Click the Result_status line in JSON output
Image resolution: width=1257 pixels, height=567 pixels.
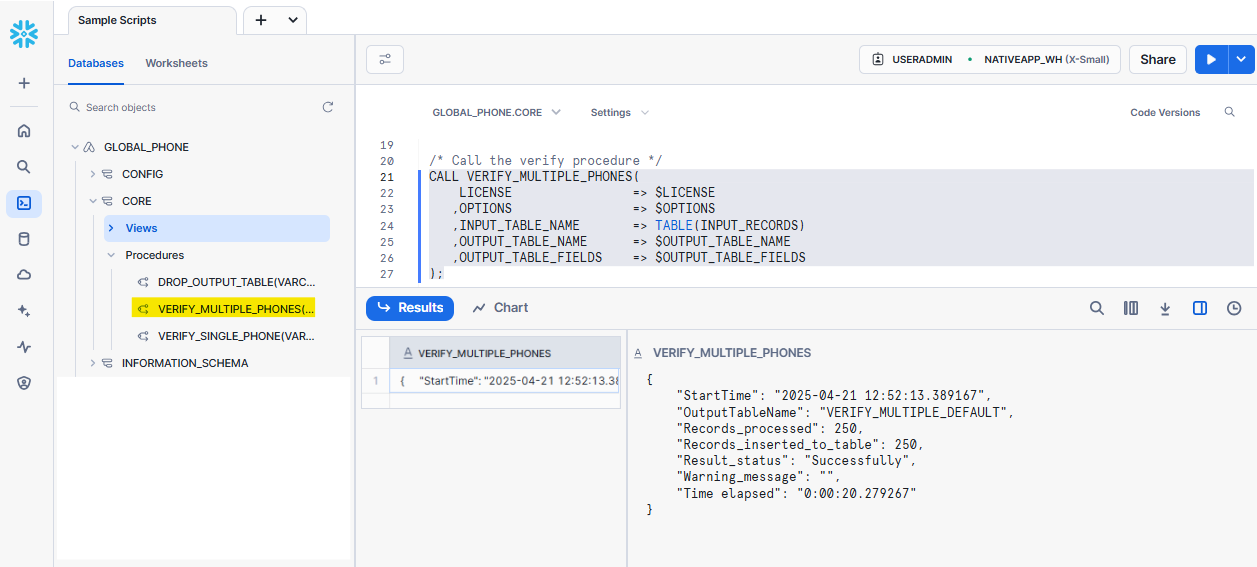796,461
